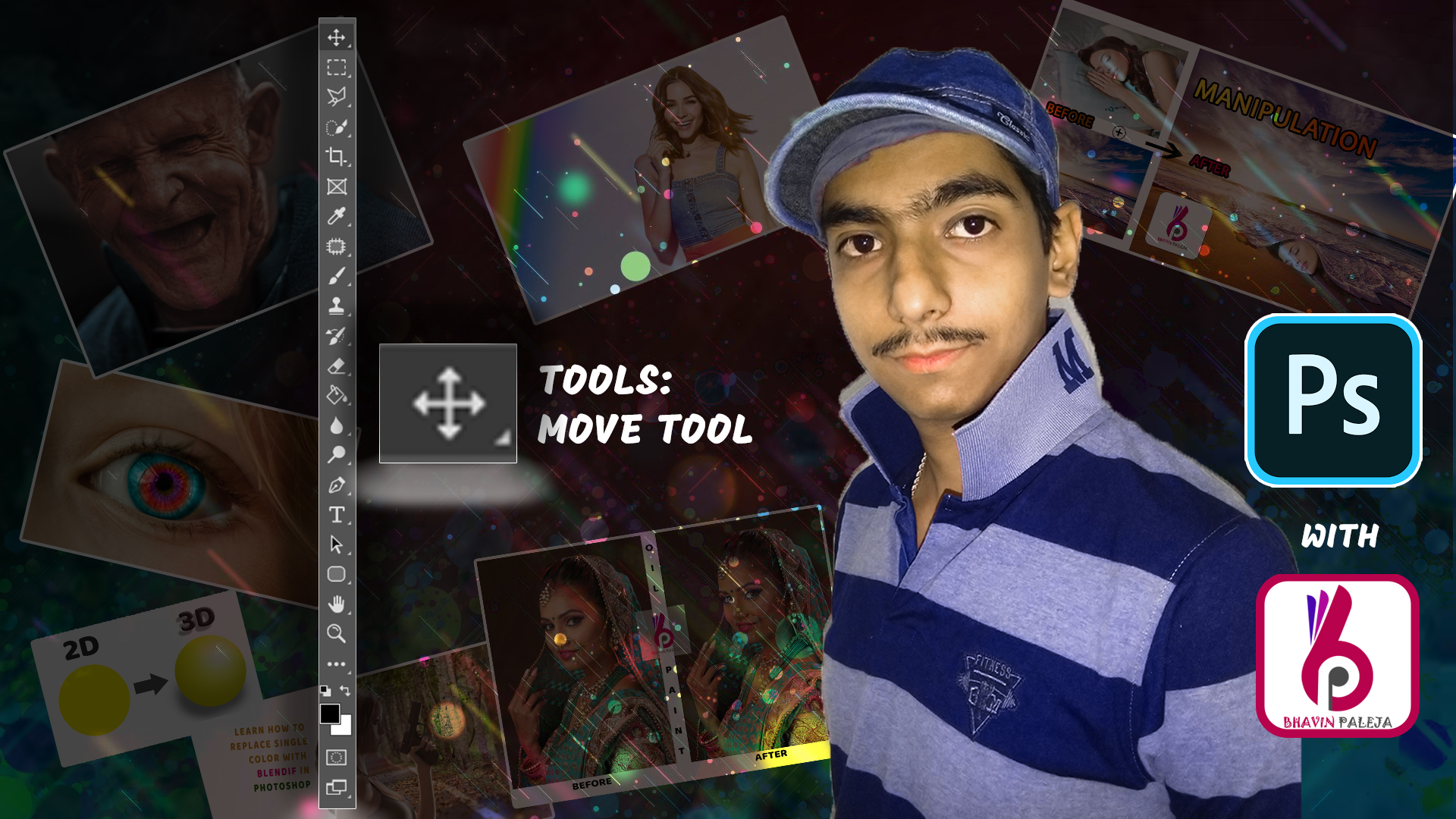Select the Clone Stamp tool

coord(337,306)
